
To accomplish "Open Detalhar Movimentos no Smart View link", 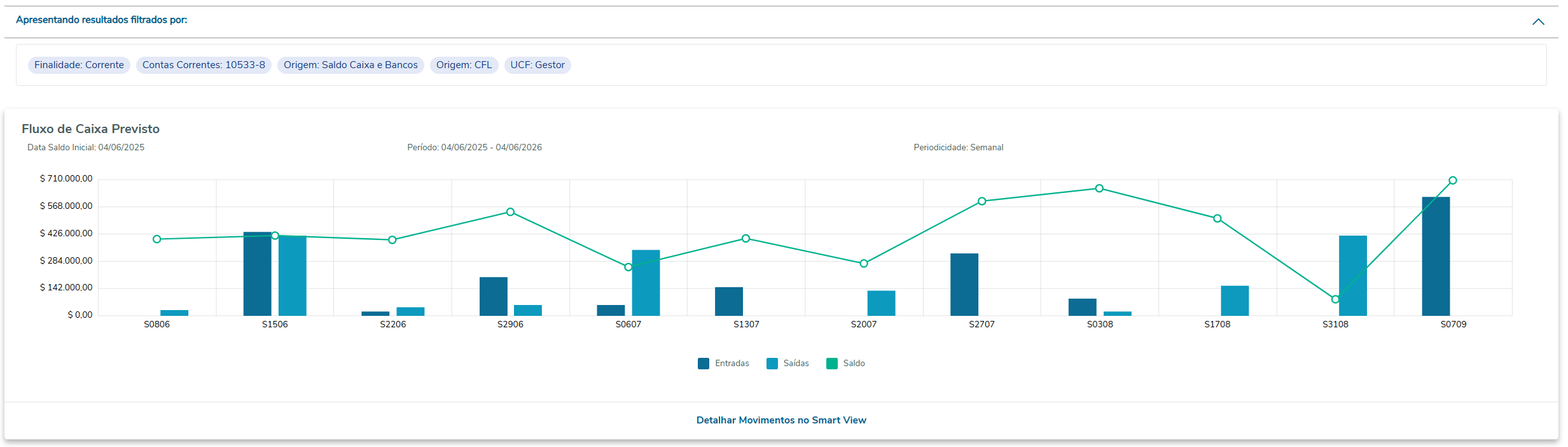I will (x=781, y=420).
